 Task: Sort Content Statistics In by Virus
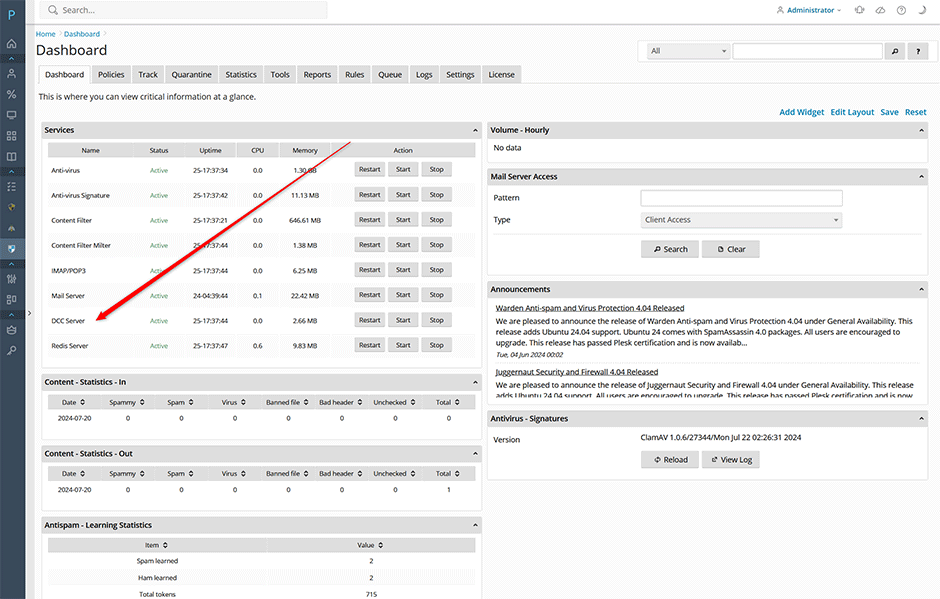point(234,402)
